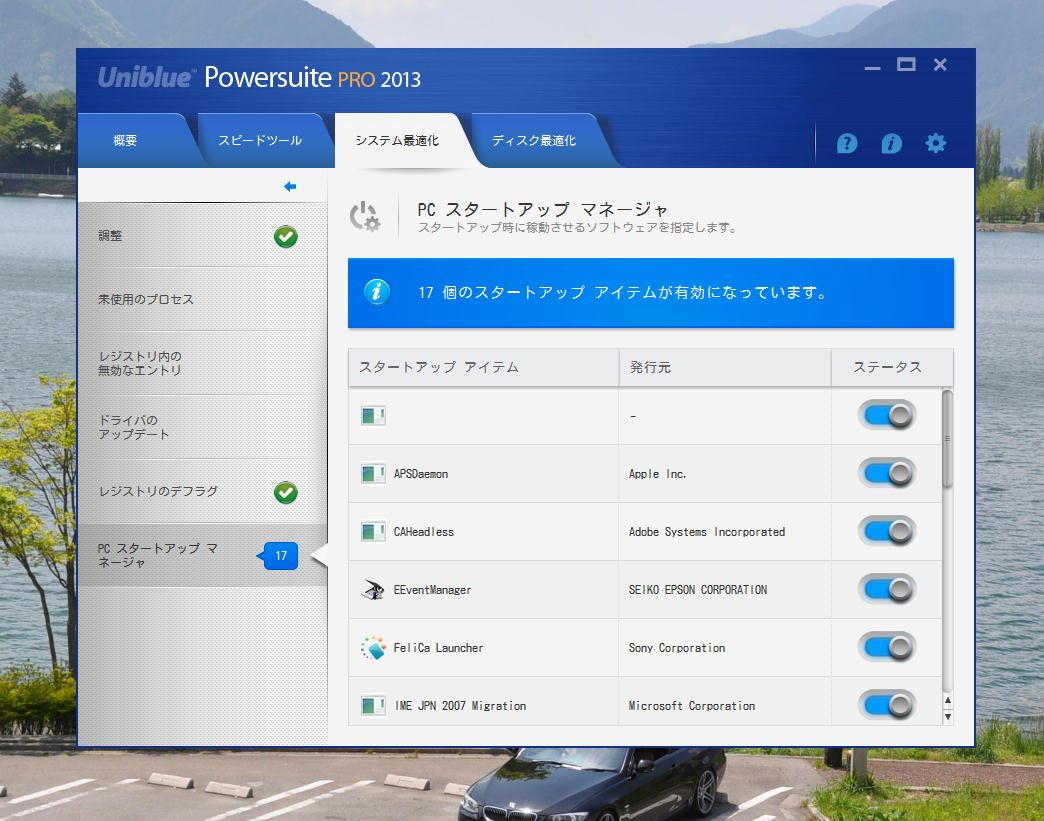Click the CAHeadless program icon
Screen dimensions: 1044x821
point(373,531)
